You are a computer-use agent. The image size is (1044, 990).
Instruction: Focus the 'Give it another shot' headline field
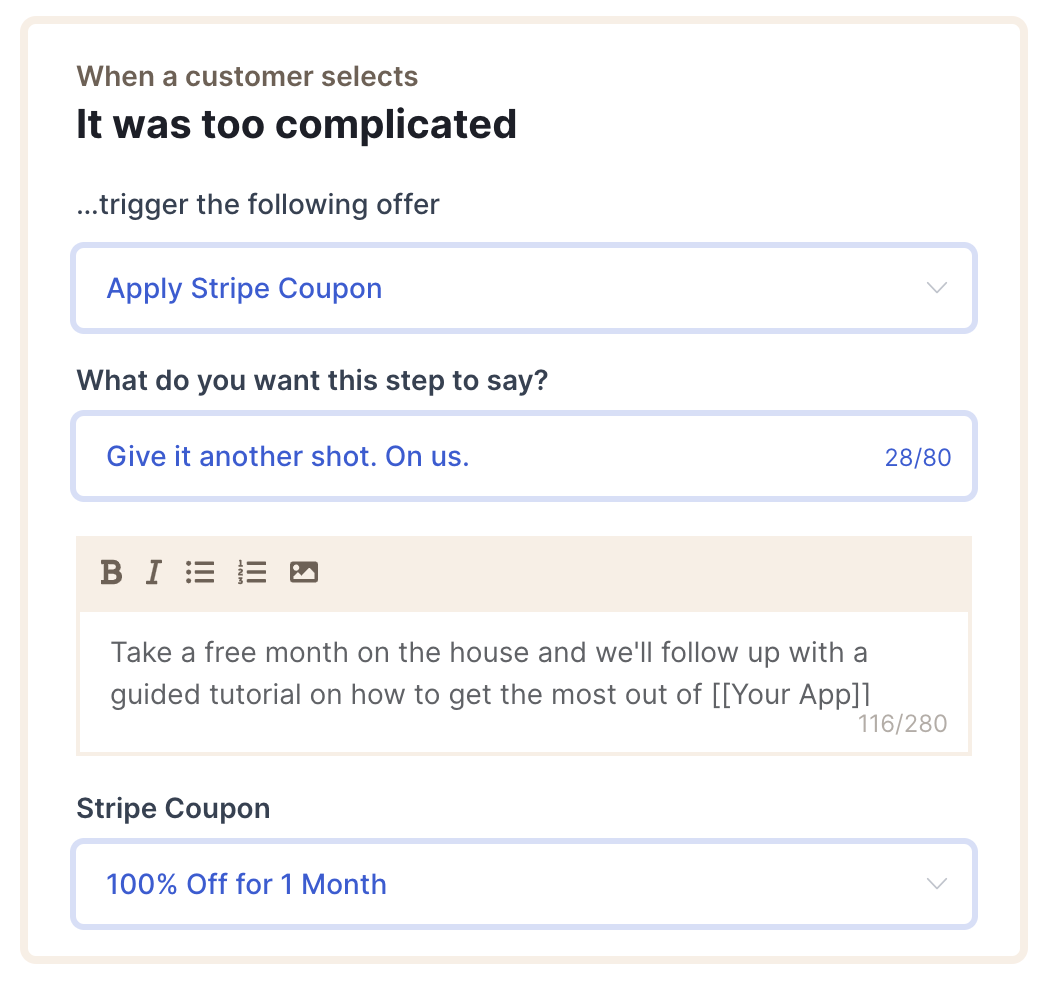point(524,457)
